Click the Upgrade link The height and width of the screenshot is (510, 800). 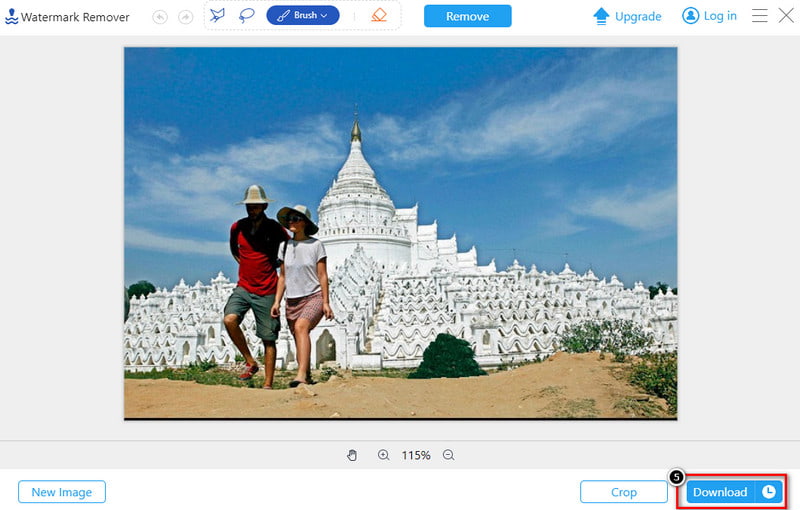pyautogui.click(x=627, y=16)
